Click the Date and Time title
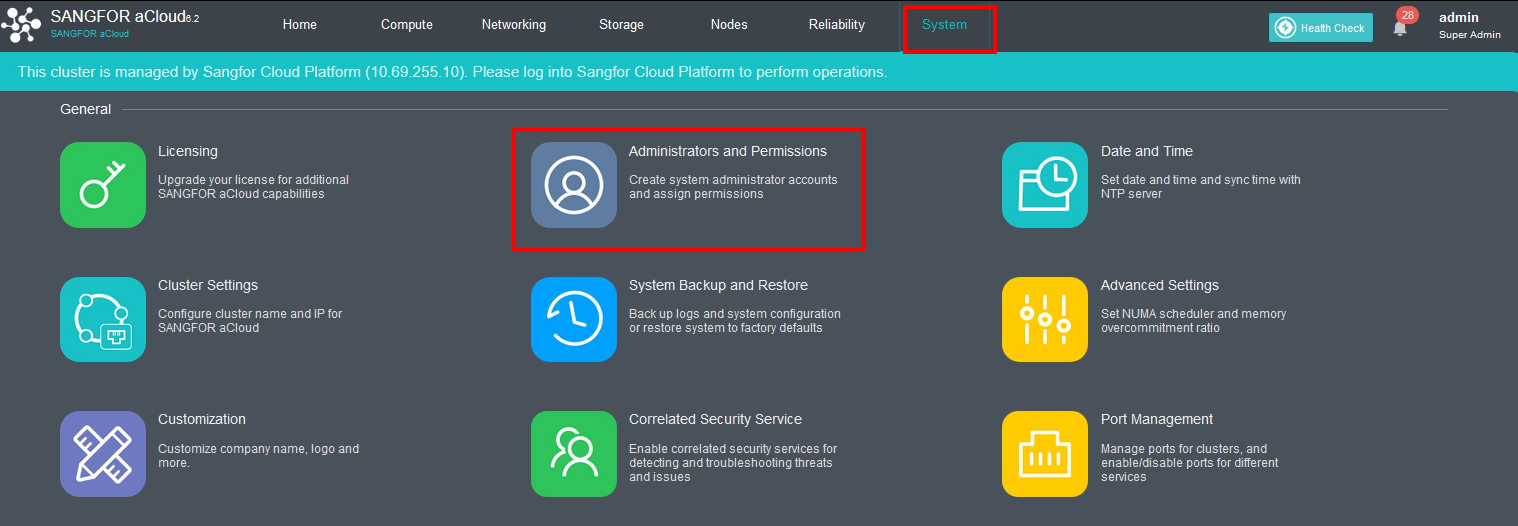Image resolution: width=1518 pixels, height=526 pixels. click(x=1147, y=151)
